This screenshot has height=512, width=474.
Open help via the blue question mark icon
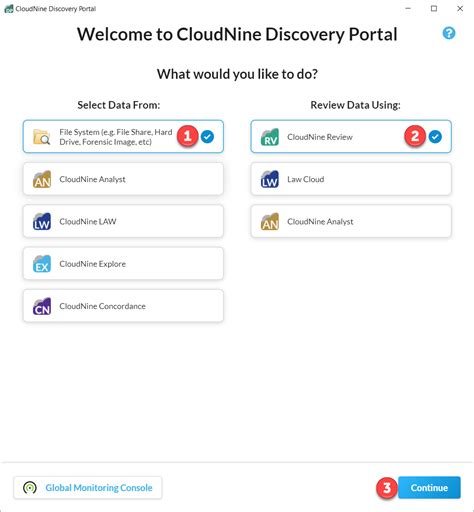click(x=449, y=33)
